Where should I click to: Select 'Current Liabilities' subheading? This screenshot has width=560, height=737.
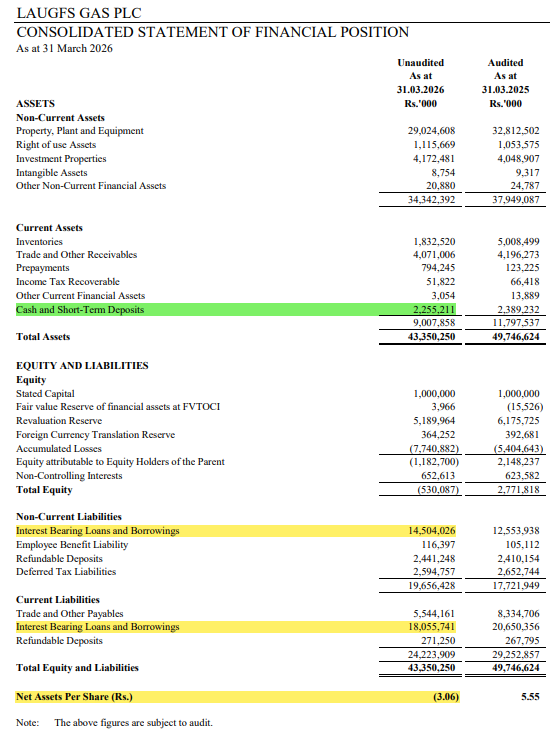[x=58, y=600]
